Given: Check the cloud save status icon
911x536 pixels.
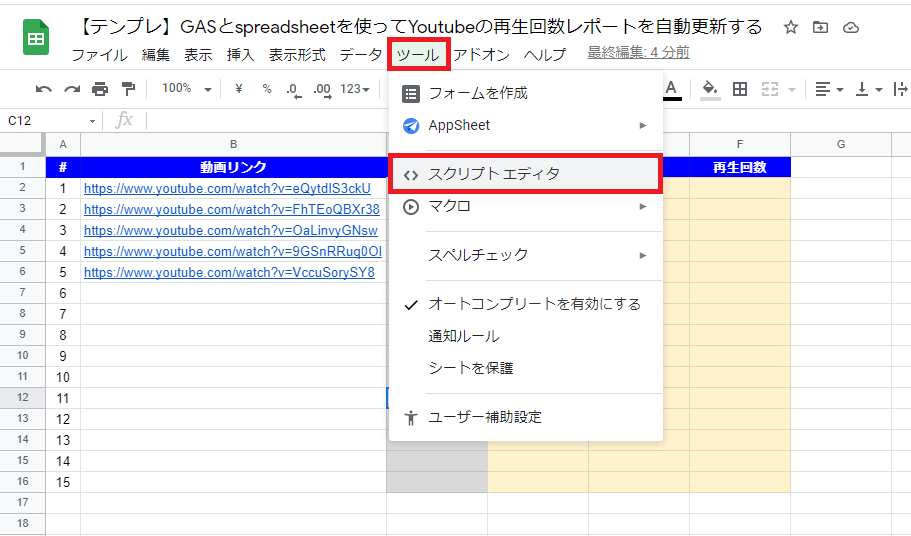Looking at the screenshot, I should pyautogui.click(x=851, y=27).
